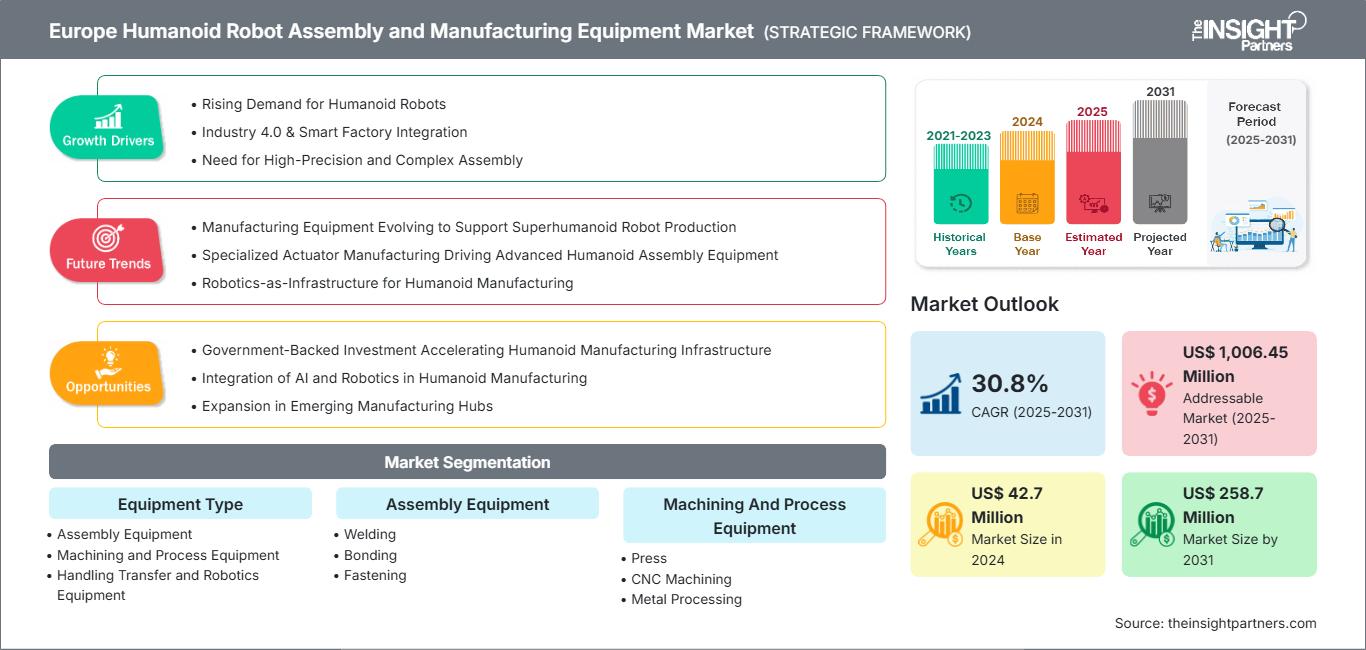Click 'Forecast Period (2025-2031)' label
The height and width of the screenshot is (650, 1366).
(1260, 123)
